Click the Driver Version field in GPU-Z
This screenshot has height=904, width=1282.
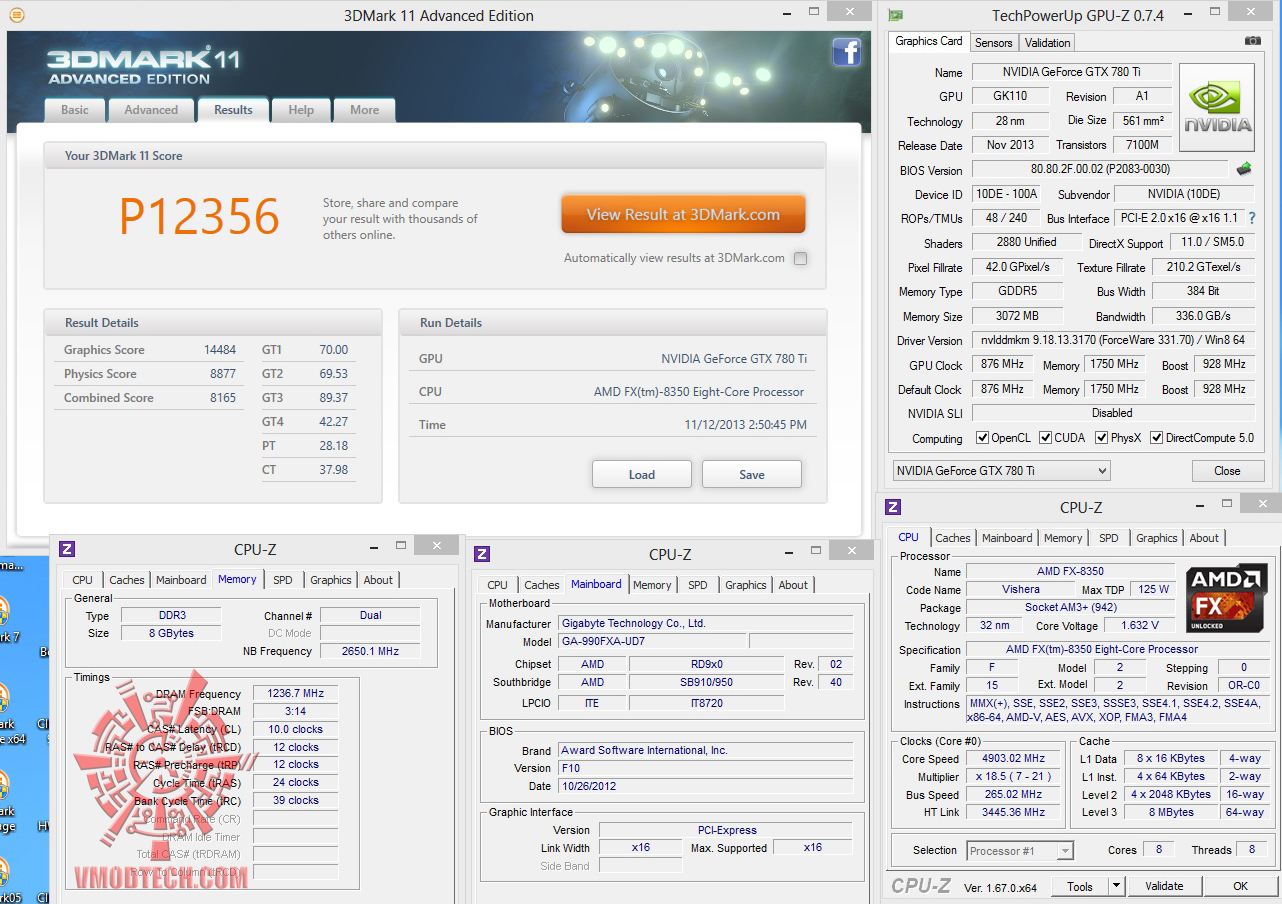[x=1113, y=340]
